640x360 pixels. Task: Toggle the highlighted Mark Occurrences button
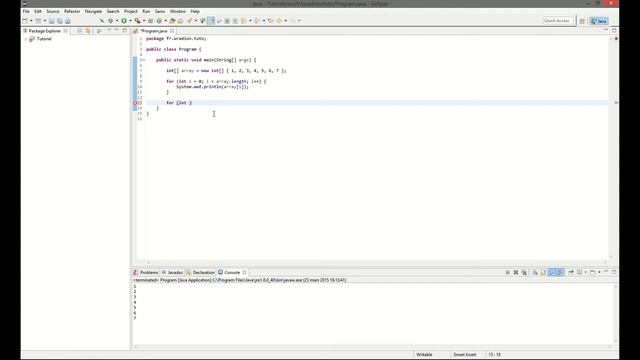point(211,20)
